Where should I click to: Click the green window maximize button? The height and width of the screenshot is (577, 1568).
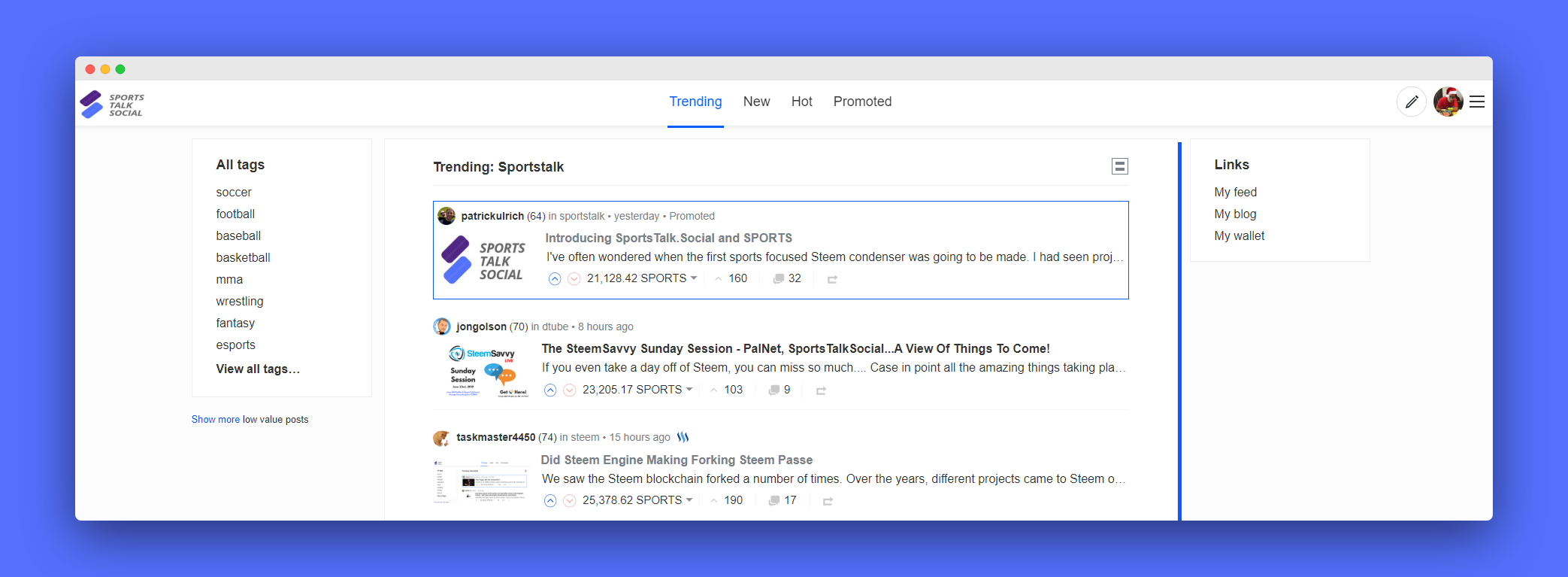(x=120, y=69)
